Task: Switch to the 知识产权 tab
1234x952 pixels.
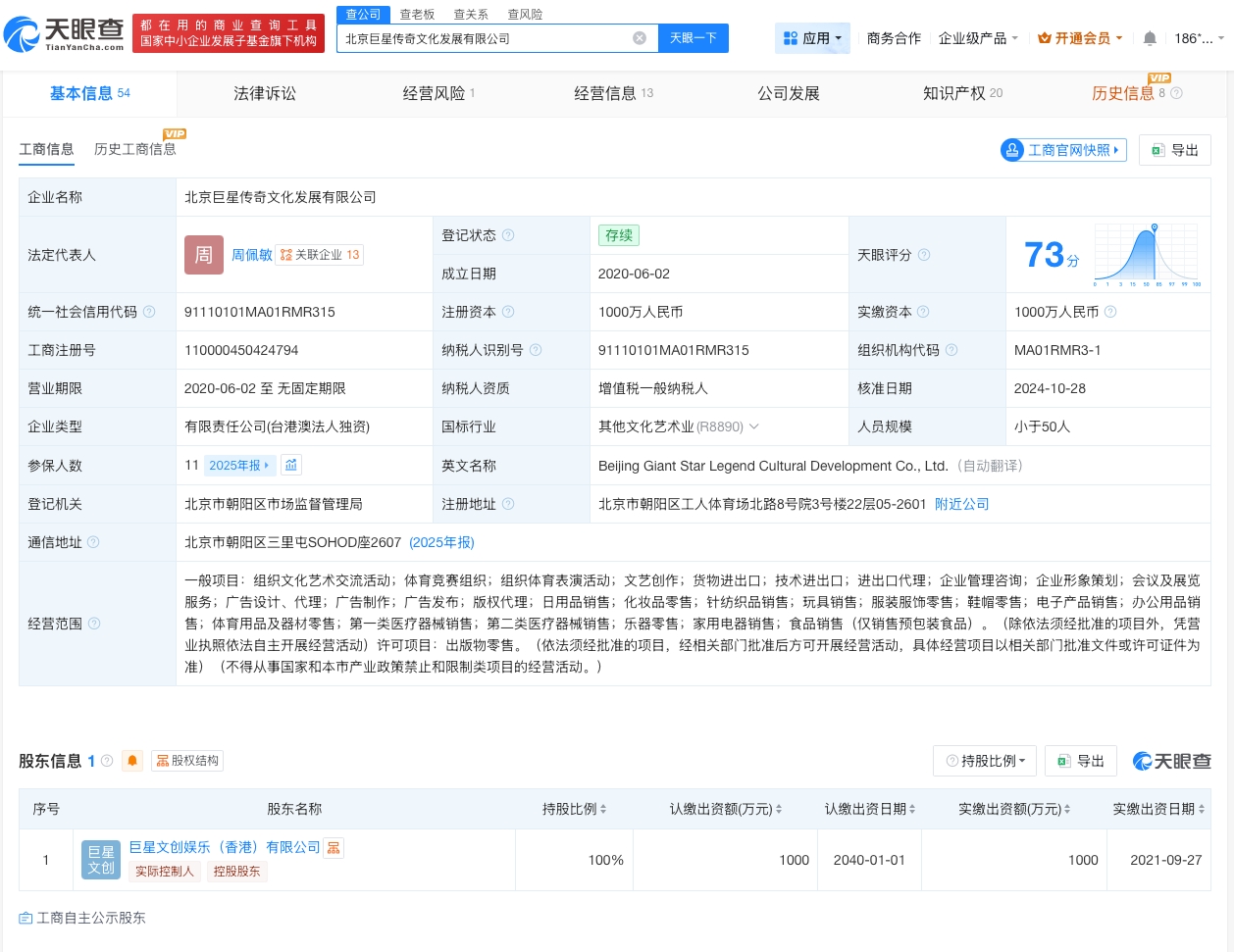Action: pos(962,93)
